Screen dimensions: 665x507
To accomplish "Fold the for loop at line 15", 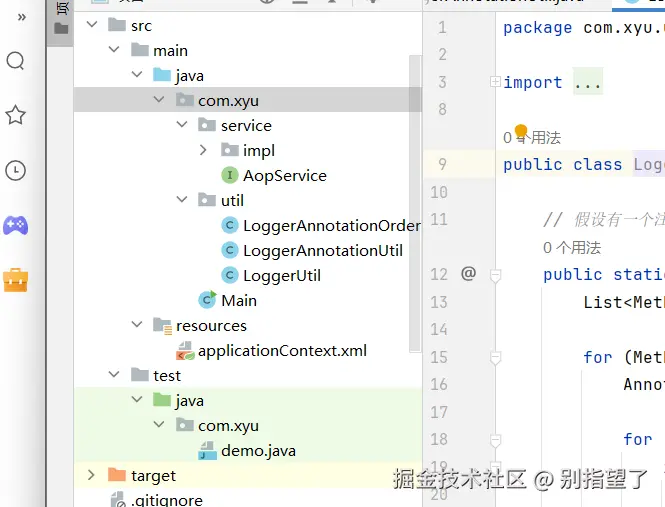I will pos(495,358).
